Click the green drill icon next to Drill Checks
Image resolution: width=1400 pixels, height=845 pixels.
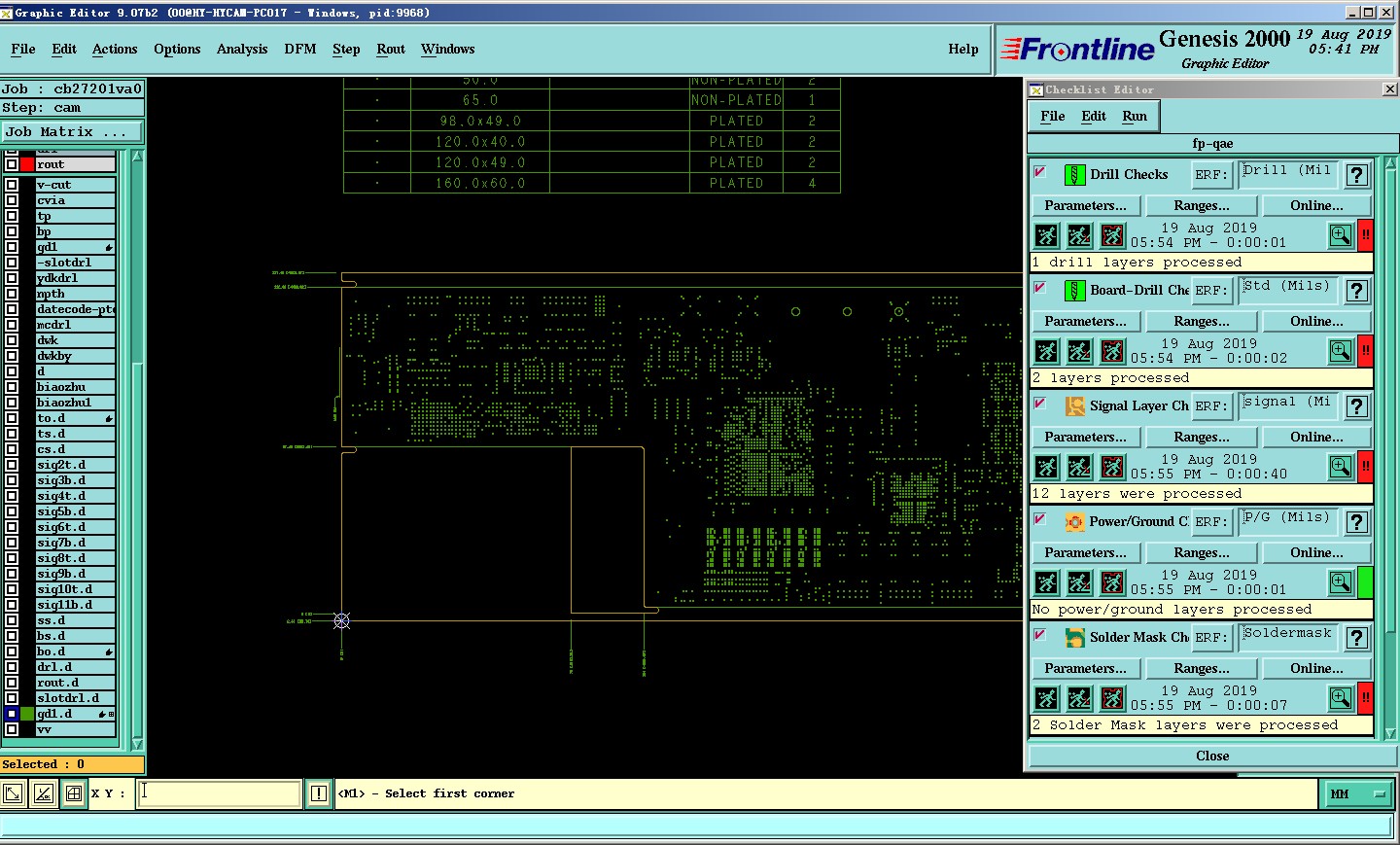pos(1074,175)
